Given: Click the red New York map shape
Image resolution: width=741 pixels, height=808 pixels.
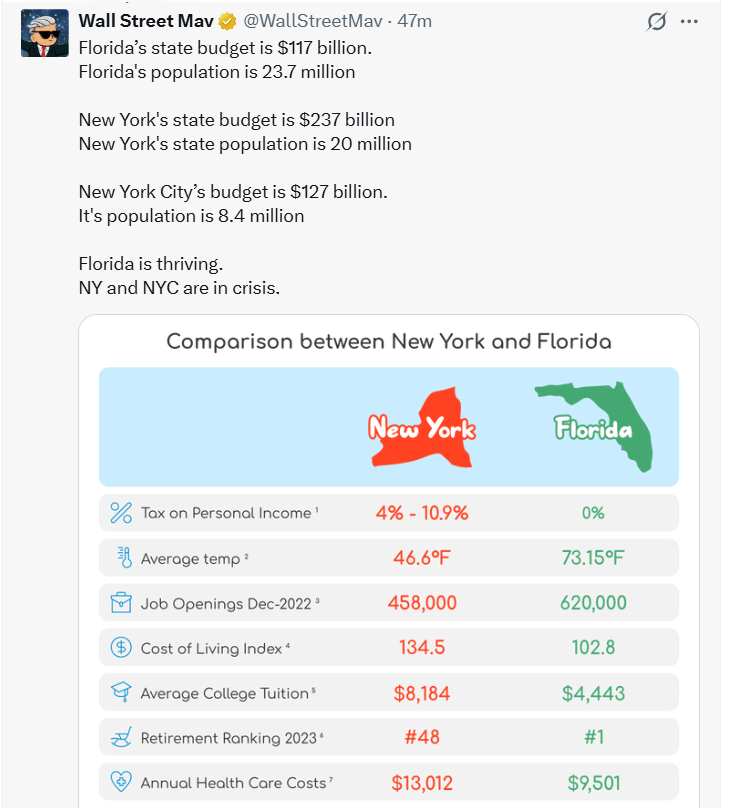Looking at the screenshot, I should click(x=423, y=428).
